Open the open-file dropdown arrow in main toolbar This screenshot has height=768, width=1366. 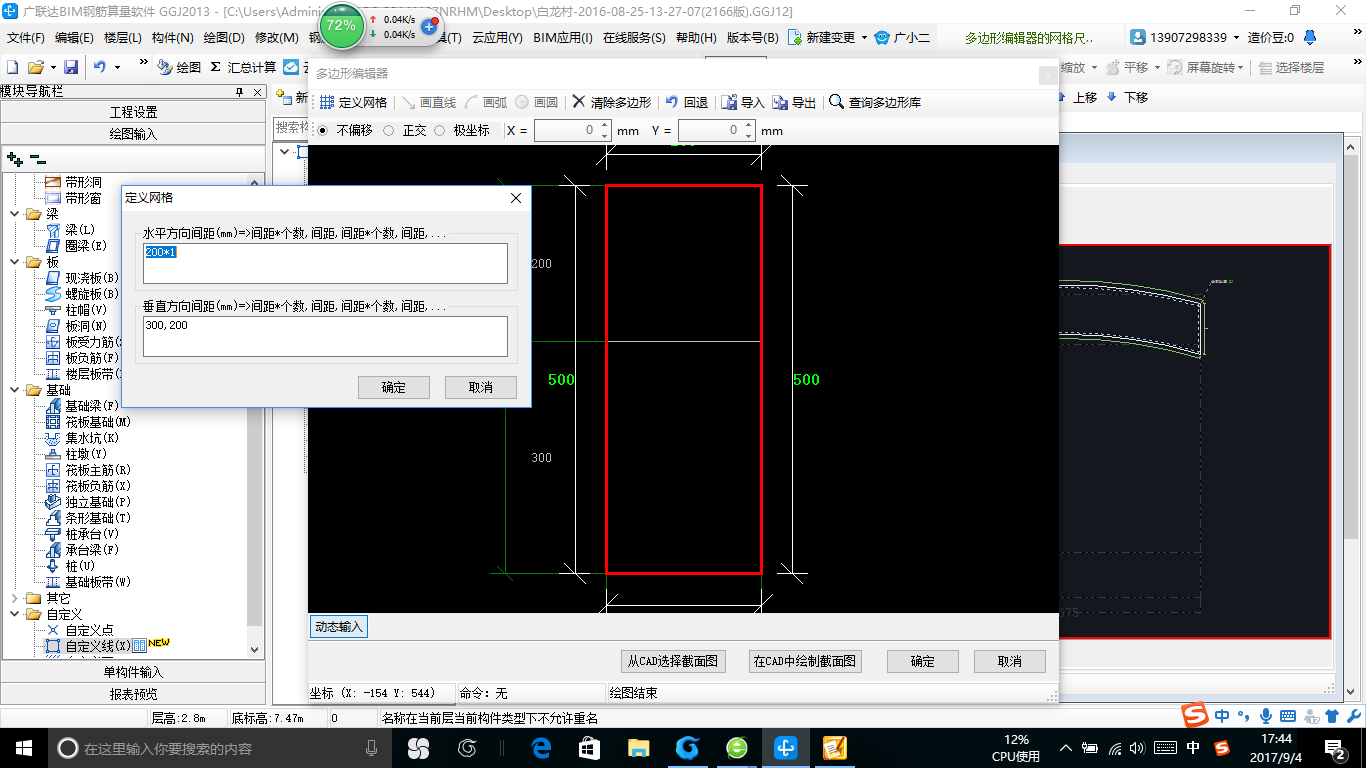(x=51, y=67)
